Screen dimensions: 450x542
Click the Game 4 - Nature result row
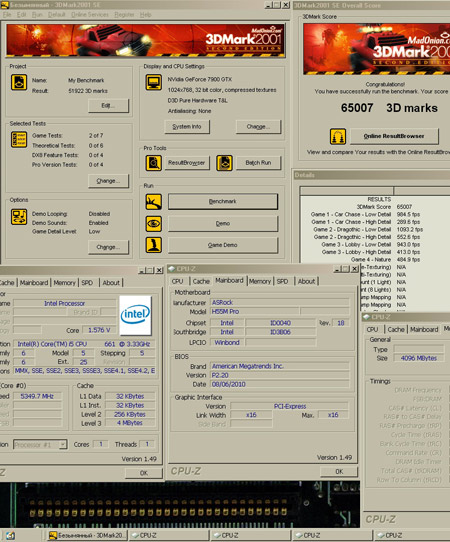point(385,260)
